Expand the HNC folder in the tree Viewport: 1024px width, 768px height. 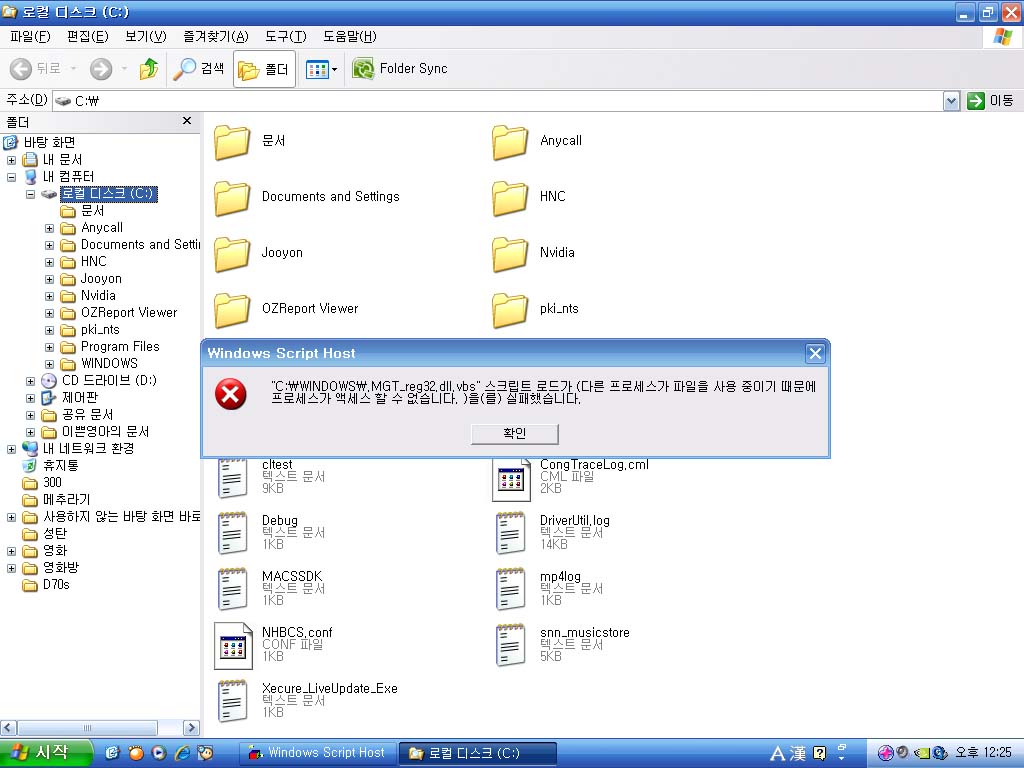pyautogui.click(x=49, y=263)
